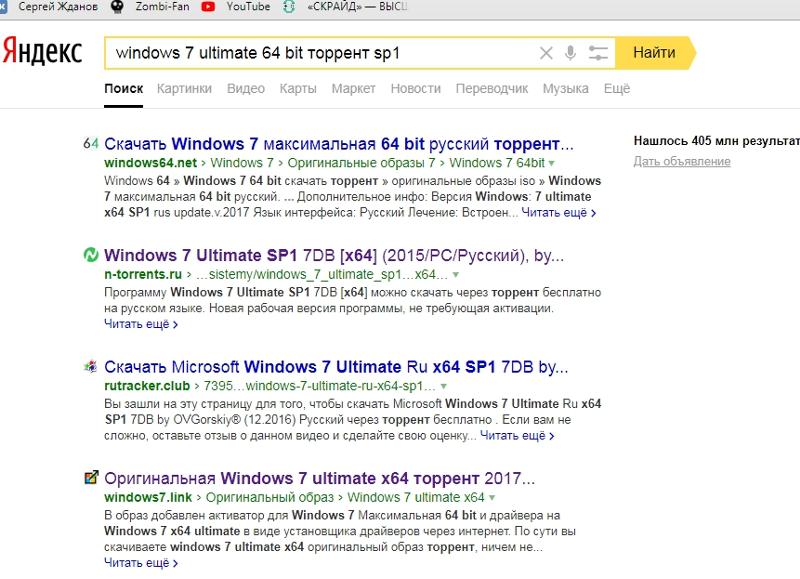Open the «СКРАЙД» bookmark icon
Image resolution: width=800 pixels, height=579 pixels.
tap(289, 7)
